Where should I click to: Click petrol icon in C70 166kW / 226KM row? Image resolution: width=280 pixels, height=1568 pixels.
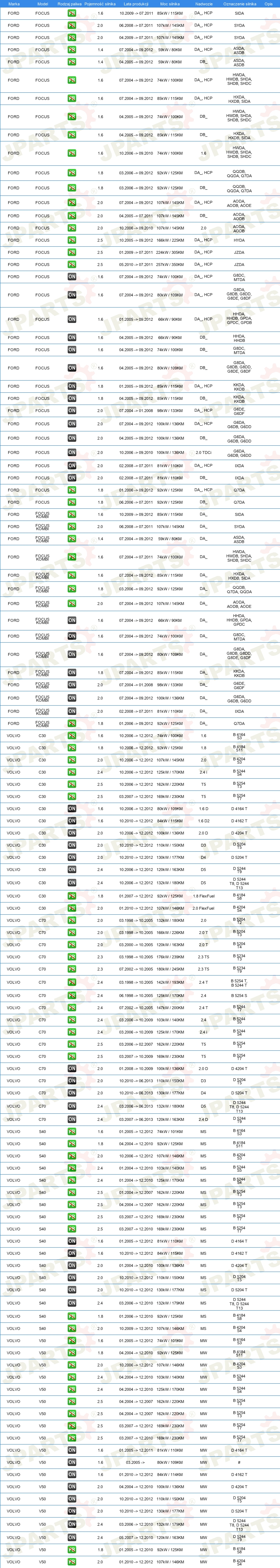coord(72,932)
